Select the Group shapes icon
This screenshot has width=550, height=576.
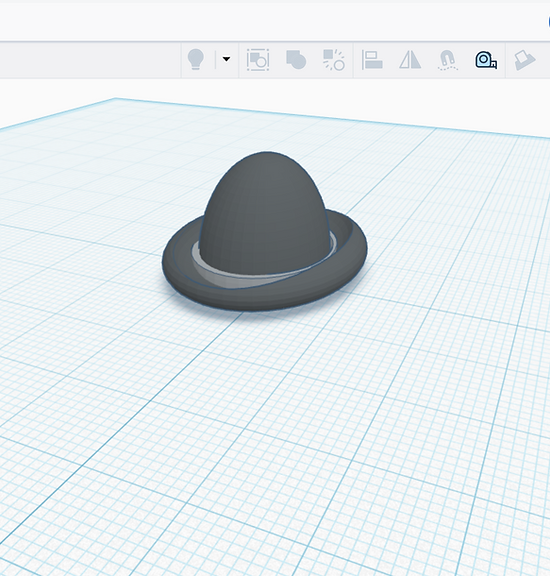(296, 60)
